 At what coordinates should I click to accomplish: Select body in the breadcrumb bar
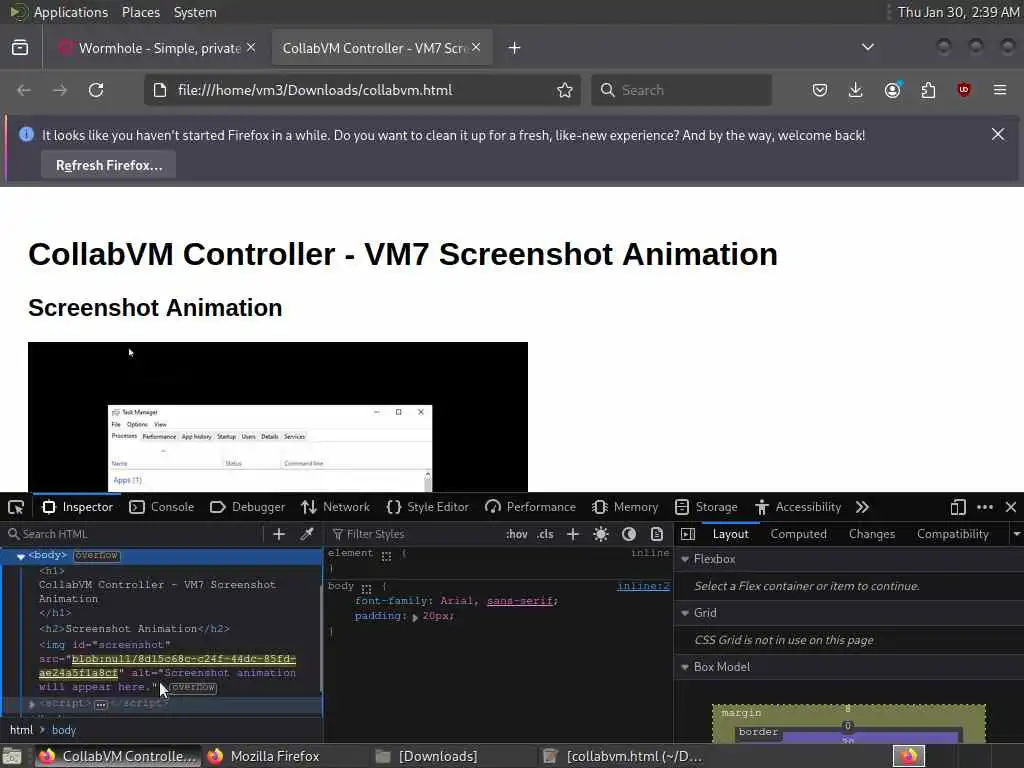pyautogui.click(x=64, y=730)
